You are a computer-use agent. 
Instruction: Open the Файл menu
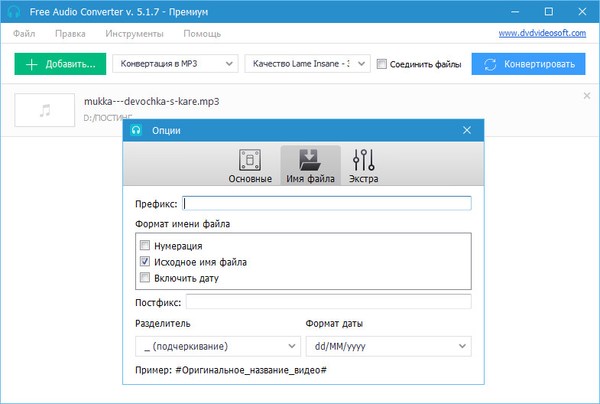click(x=24, y=34)
